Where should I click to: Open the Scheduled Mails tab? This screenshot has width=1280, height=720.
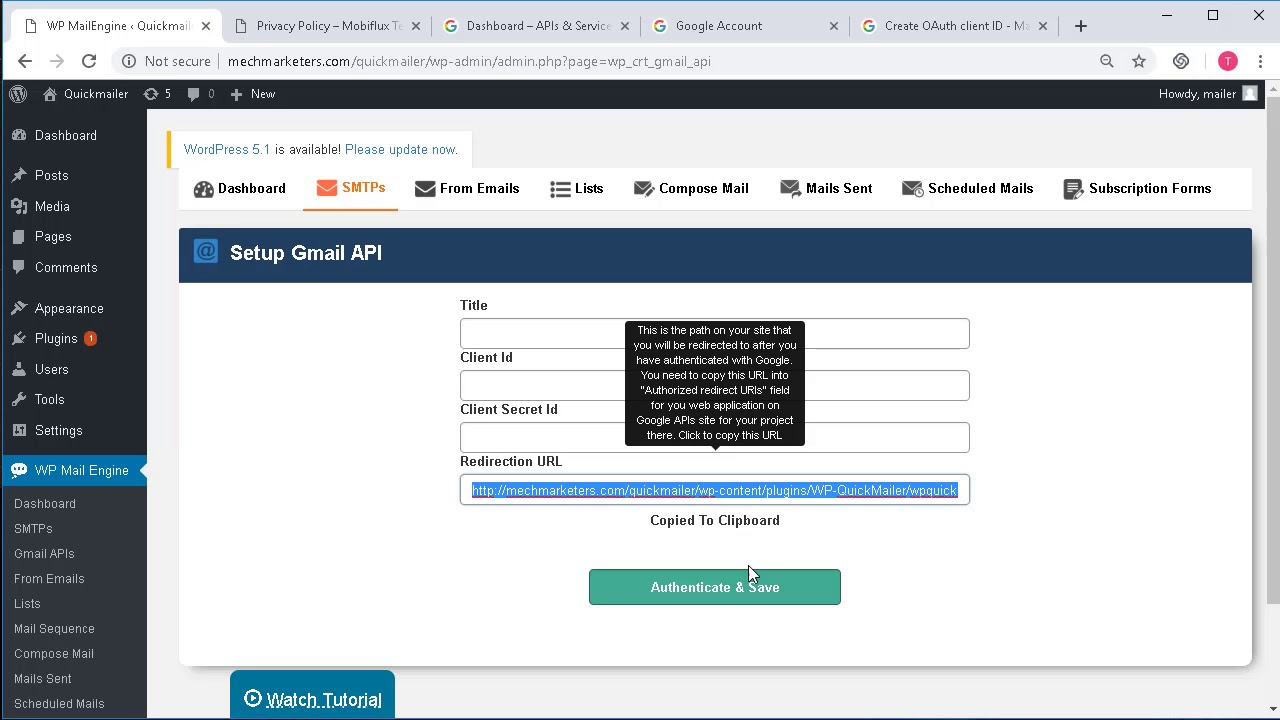967,188
